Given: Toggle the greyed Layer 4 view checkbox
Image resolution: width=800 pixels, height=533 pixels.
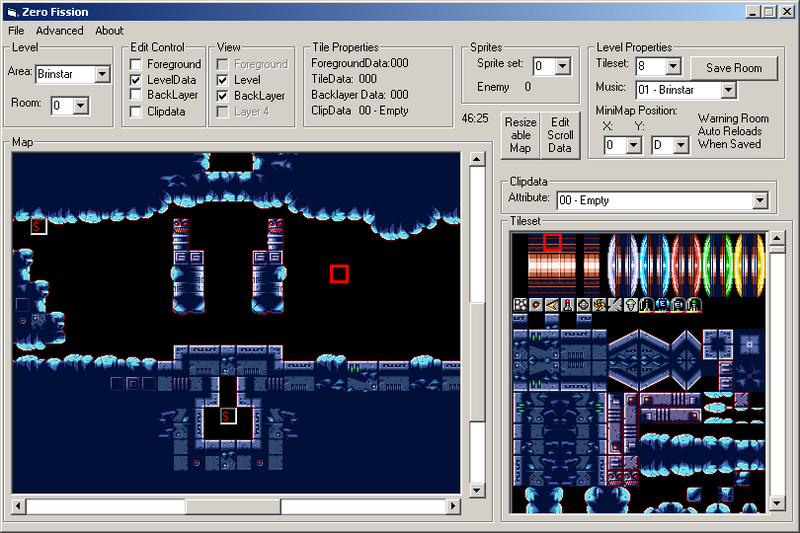Looking at the screenshot, I should click(x=222, y=112).
